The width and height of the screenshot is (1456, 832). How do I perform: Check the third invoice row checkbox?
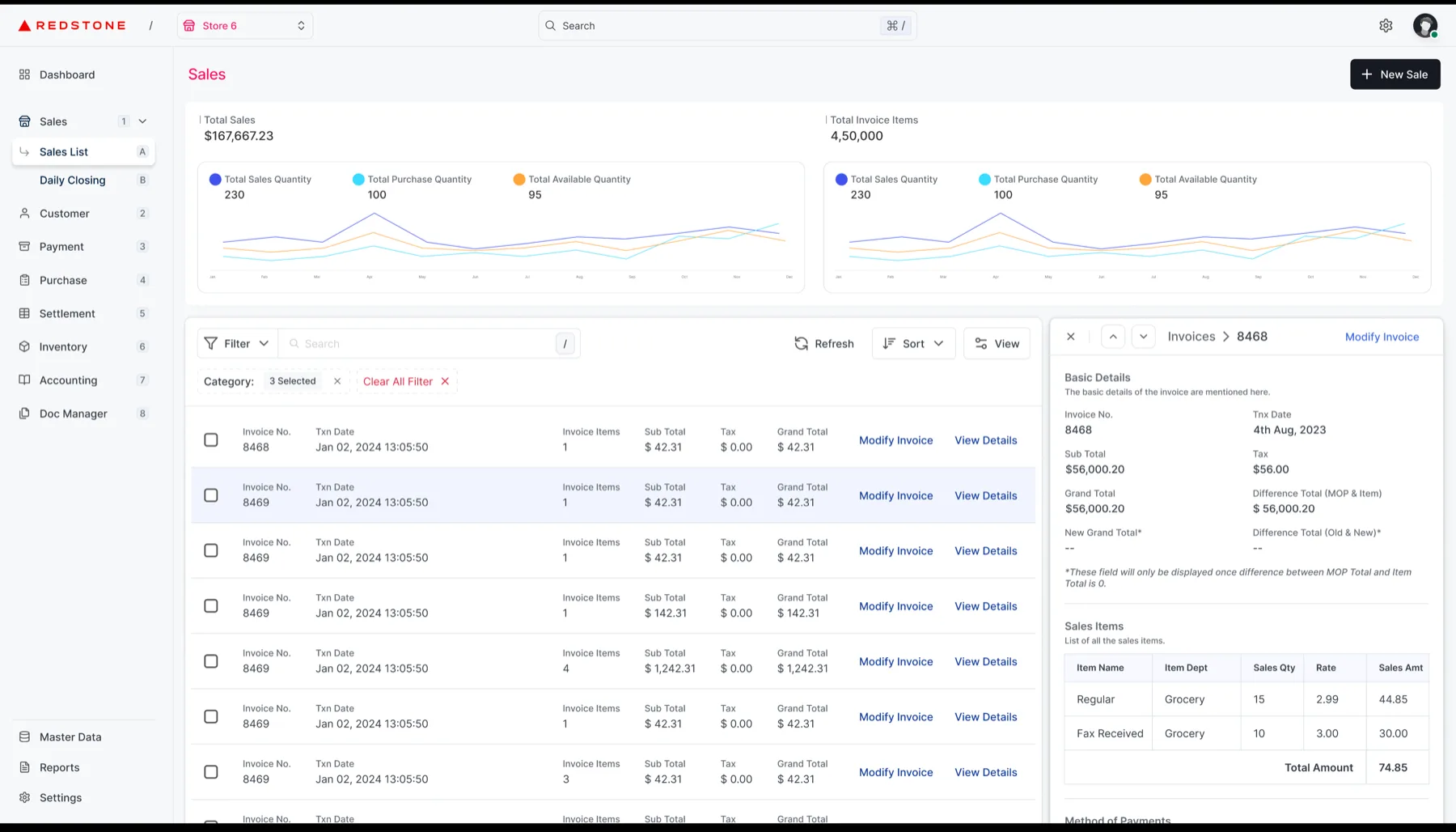(211, 550)
